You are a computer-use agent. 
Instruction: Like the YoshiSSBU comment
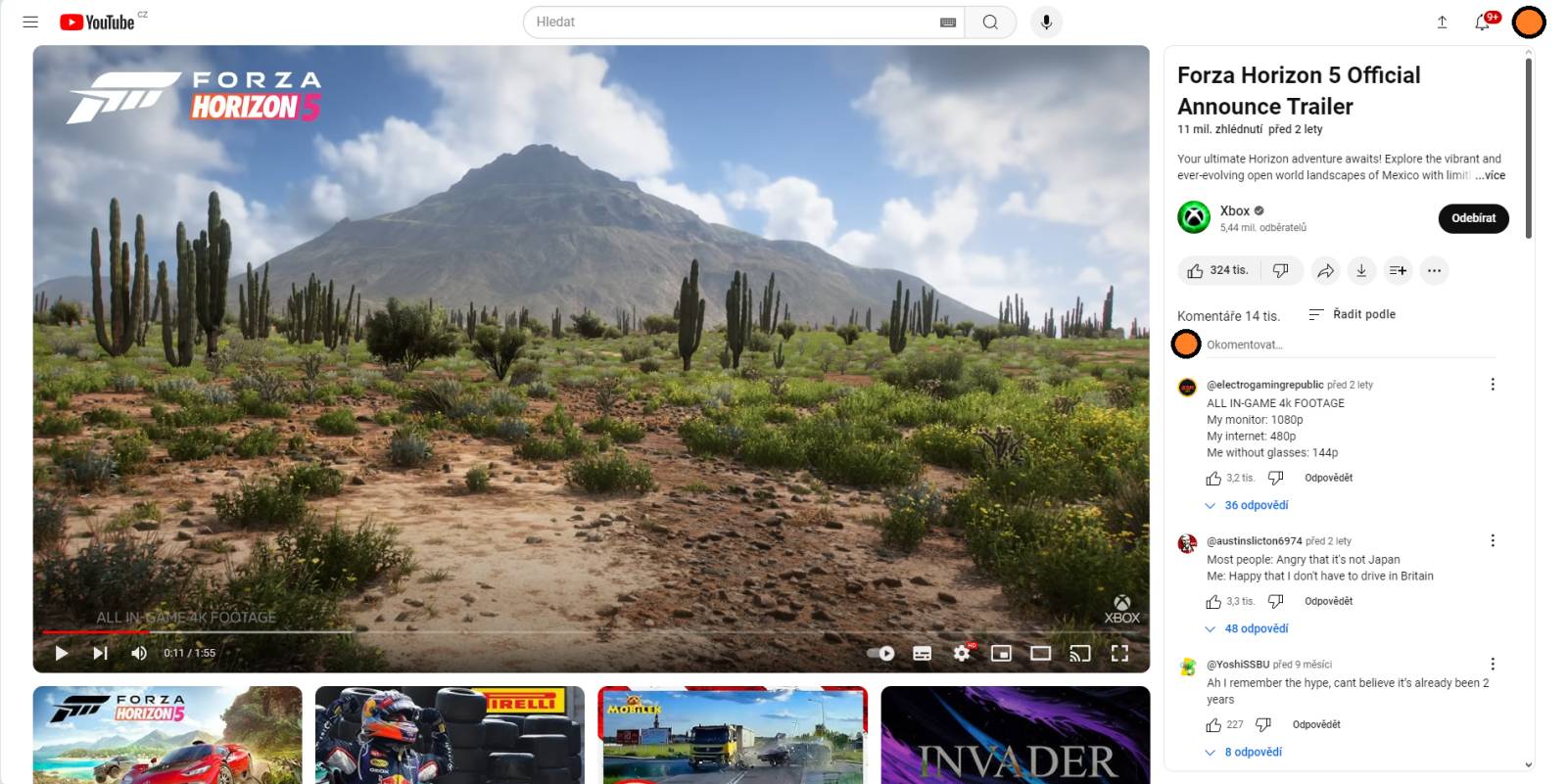point(1213,725)
